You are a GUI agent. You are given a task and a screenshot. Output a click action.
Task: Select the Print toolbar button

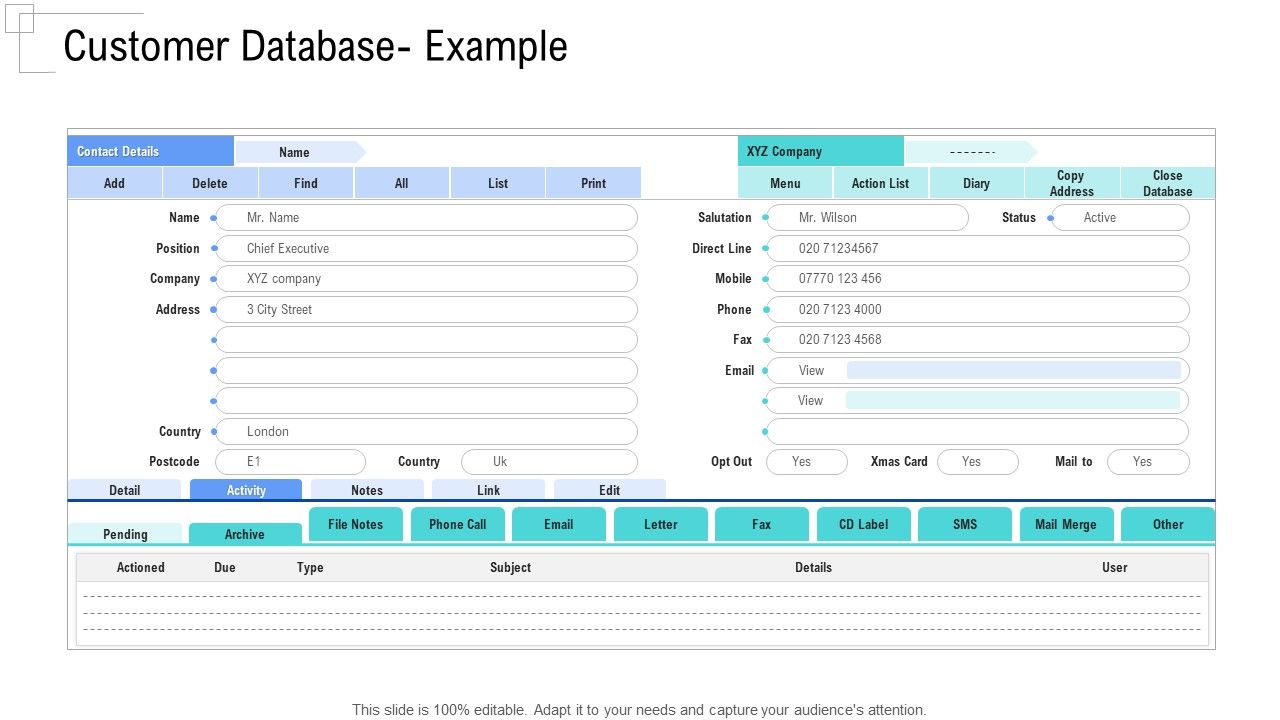pyautogui.click(x=593, y=183)
